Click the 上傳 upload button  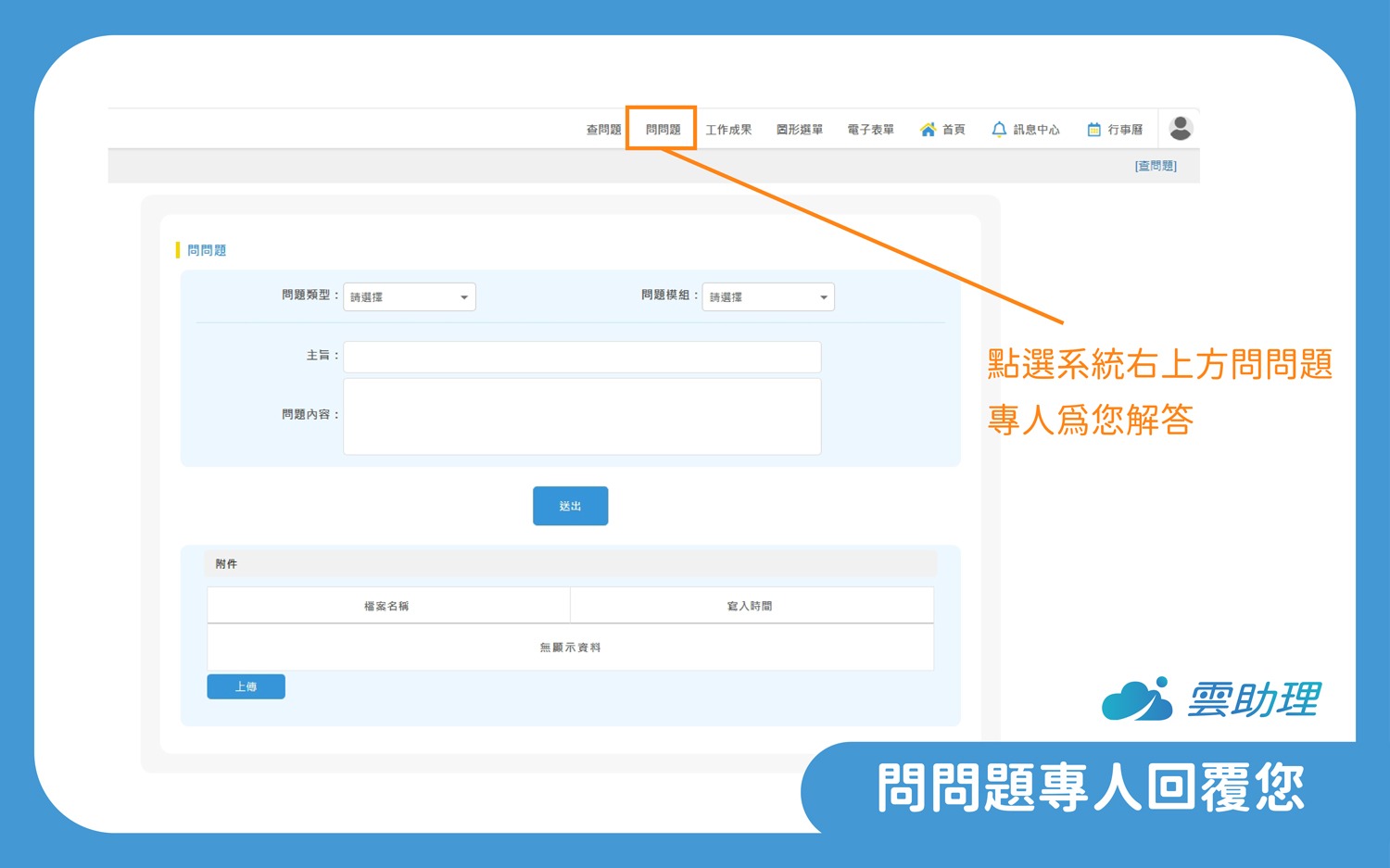(x=246, y=686)
